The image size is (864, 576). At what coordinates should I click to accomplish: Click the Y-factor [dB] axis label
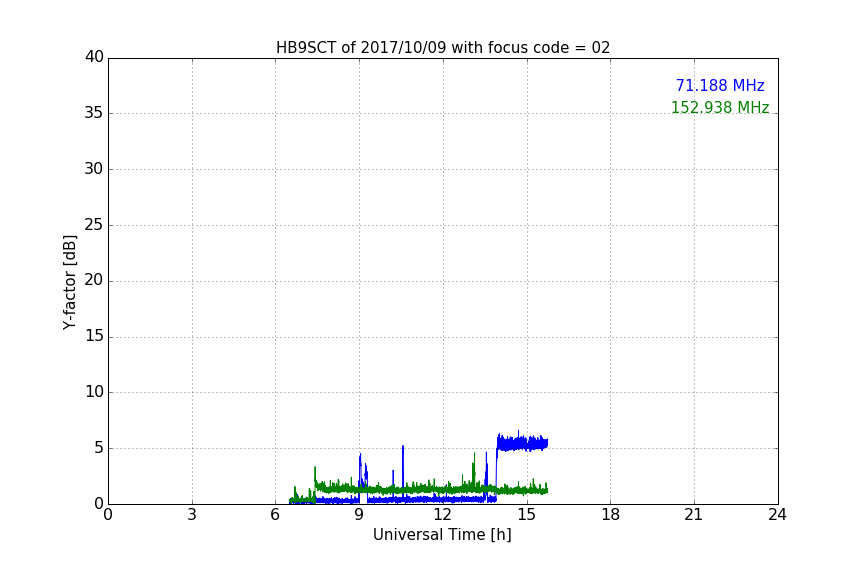tap(69, 282)
